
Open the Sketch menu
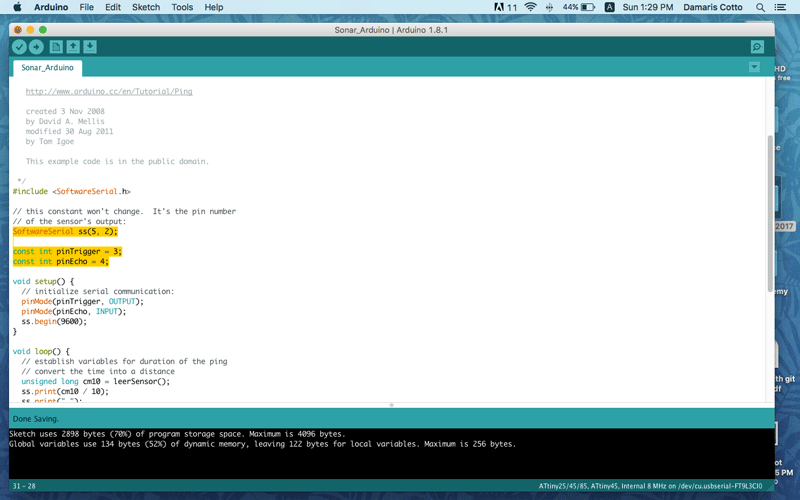(x=146, y=7)
